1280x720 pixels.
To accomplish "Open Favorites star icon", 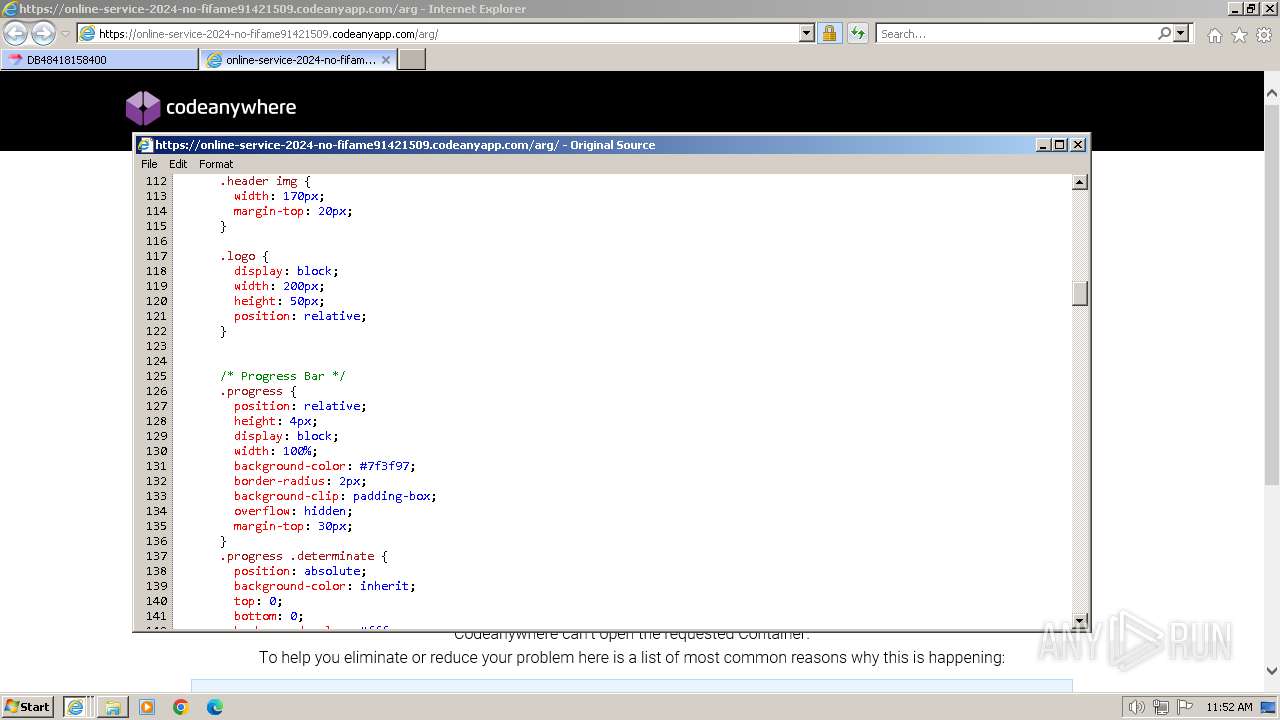I will point(1239,35).
